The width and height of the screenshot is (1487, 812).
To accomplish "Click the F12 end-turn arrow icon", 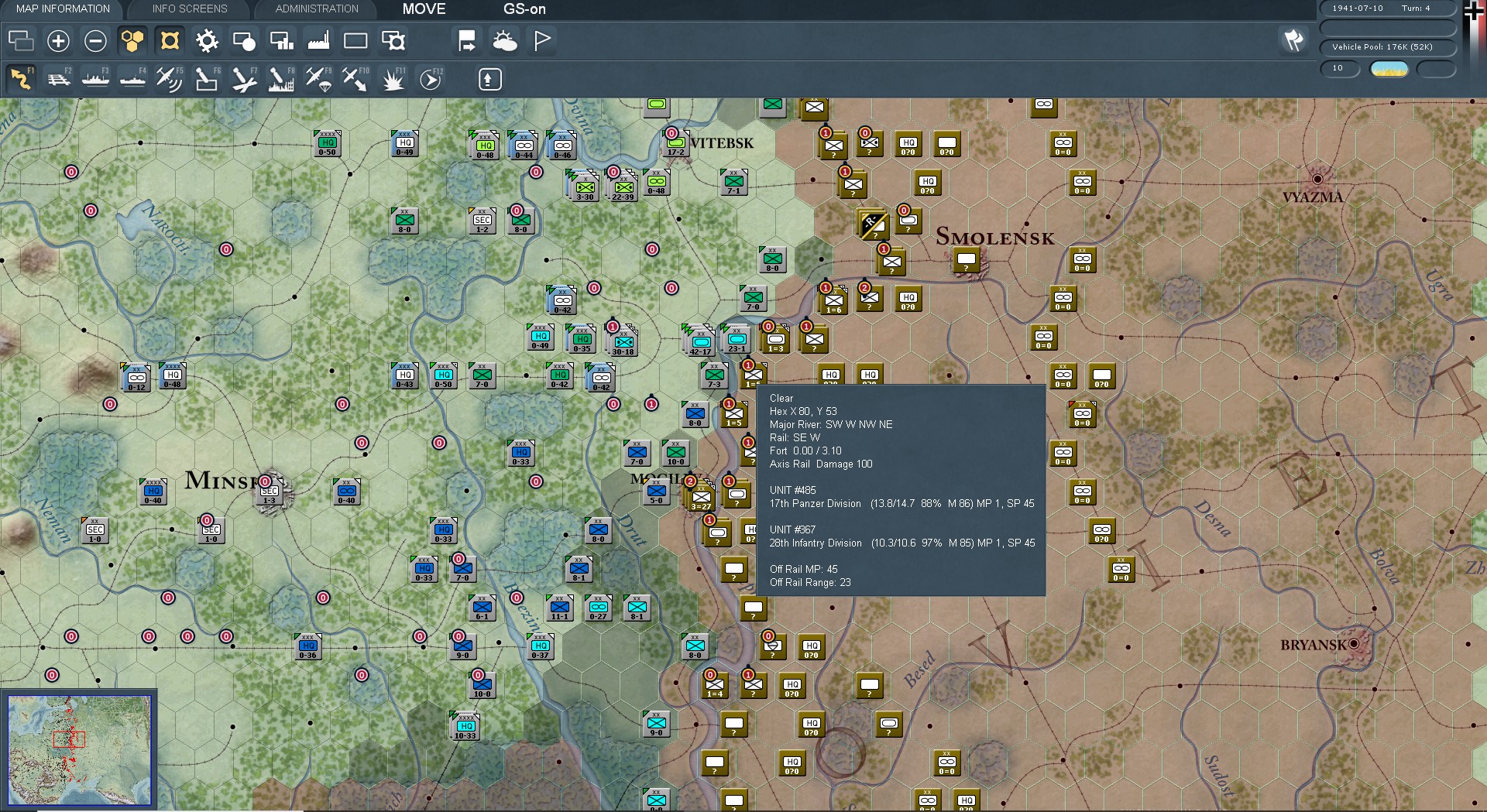I will coord(431,80).
